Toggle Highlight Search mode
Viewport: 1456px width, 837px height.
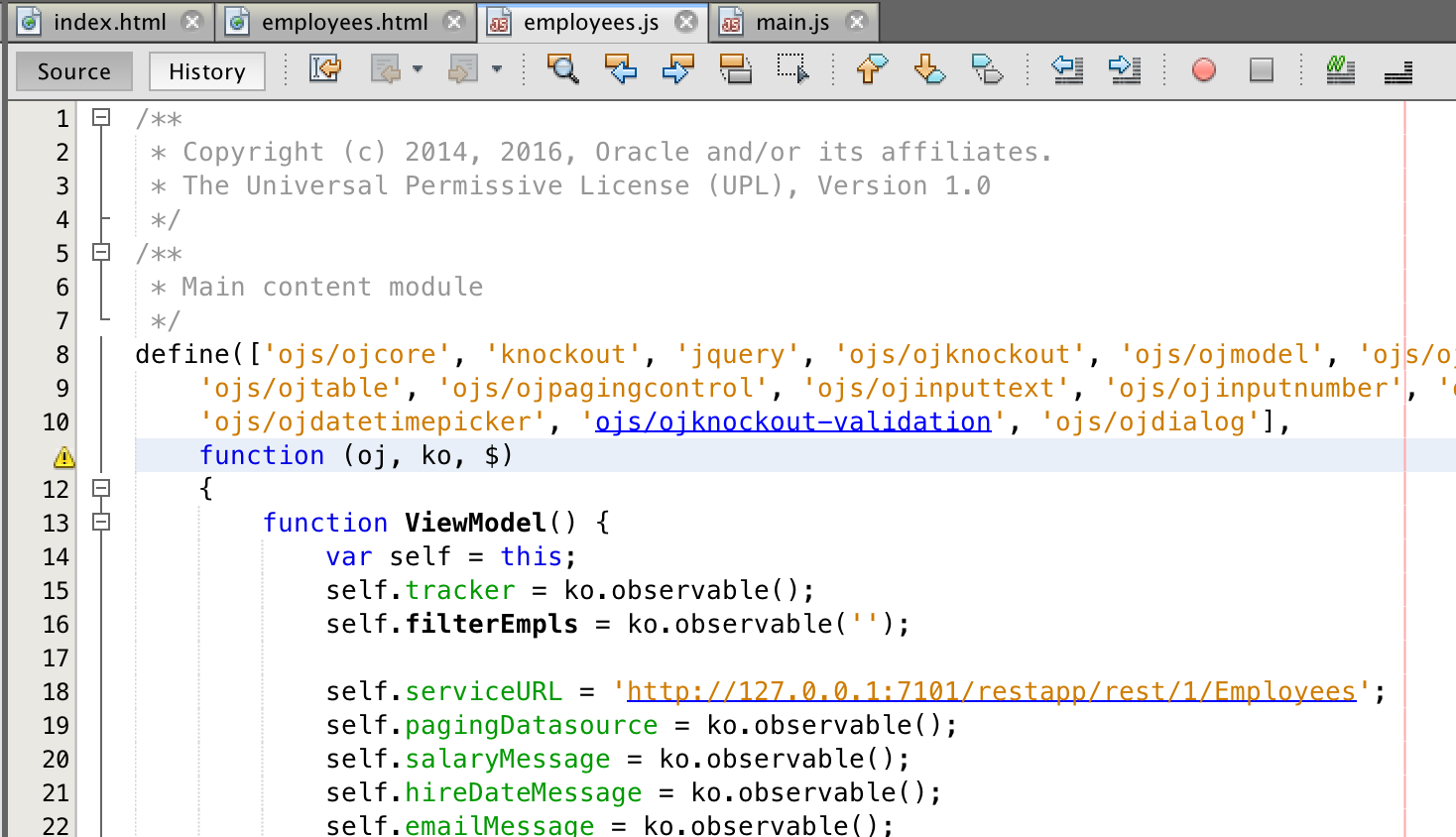(x=736, y=70)
